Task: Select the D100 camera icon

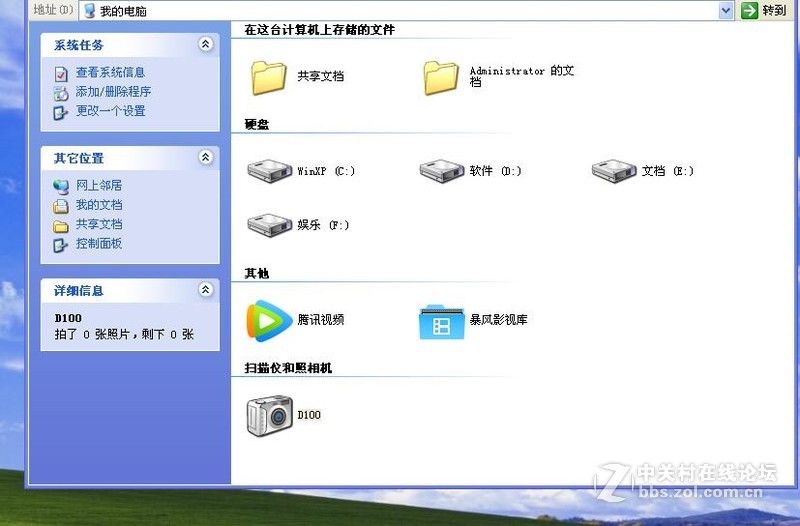Action: pos(269,416)
